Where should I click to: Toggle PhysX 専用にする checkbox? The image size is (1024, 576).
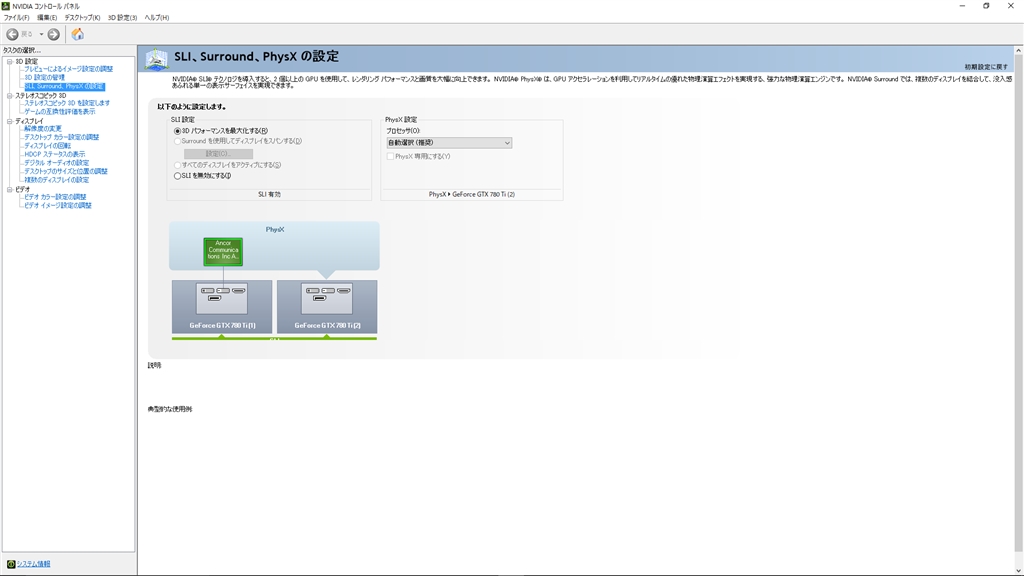(391, 157)
